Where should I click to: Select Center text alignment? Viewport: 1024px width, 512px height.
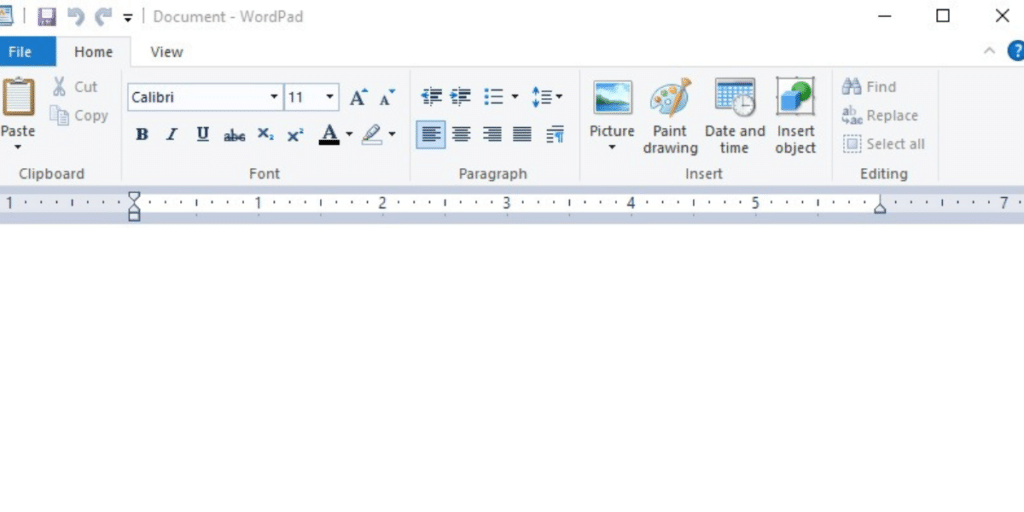coord(462,135)
